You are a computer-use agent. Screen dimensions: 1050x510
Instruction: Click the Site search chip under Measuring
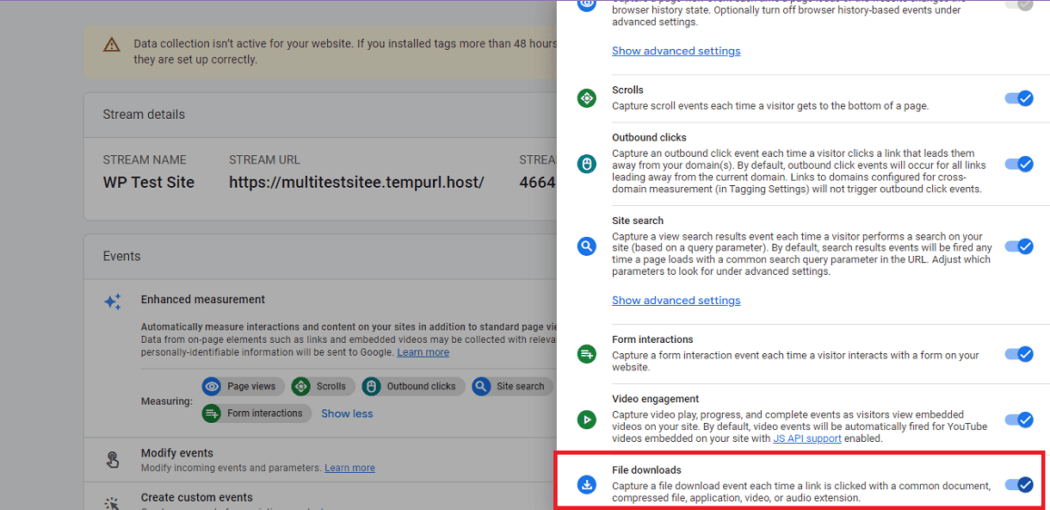pos(513,386)
